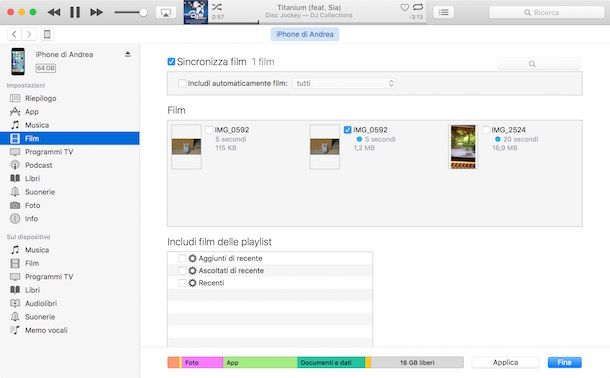The width and height of the screenshot is (610, 378).
Task: Select Film under Impostazioni
Action: click(x=70, y=138)
